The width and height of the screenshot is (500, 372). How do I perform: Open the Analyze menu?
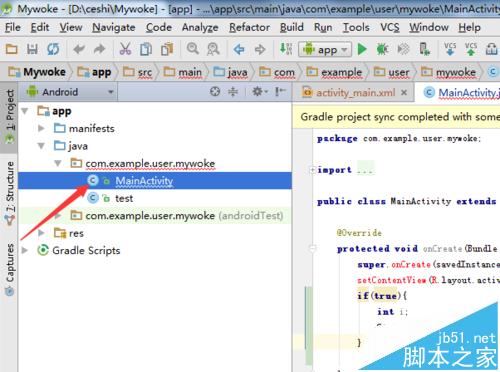(200, 27)
